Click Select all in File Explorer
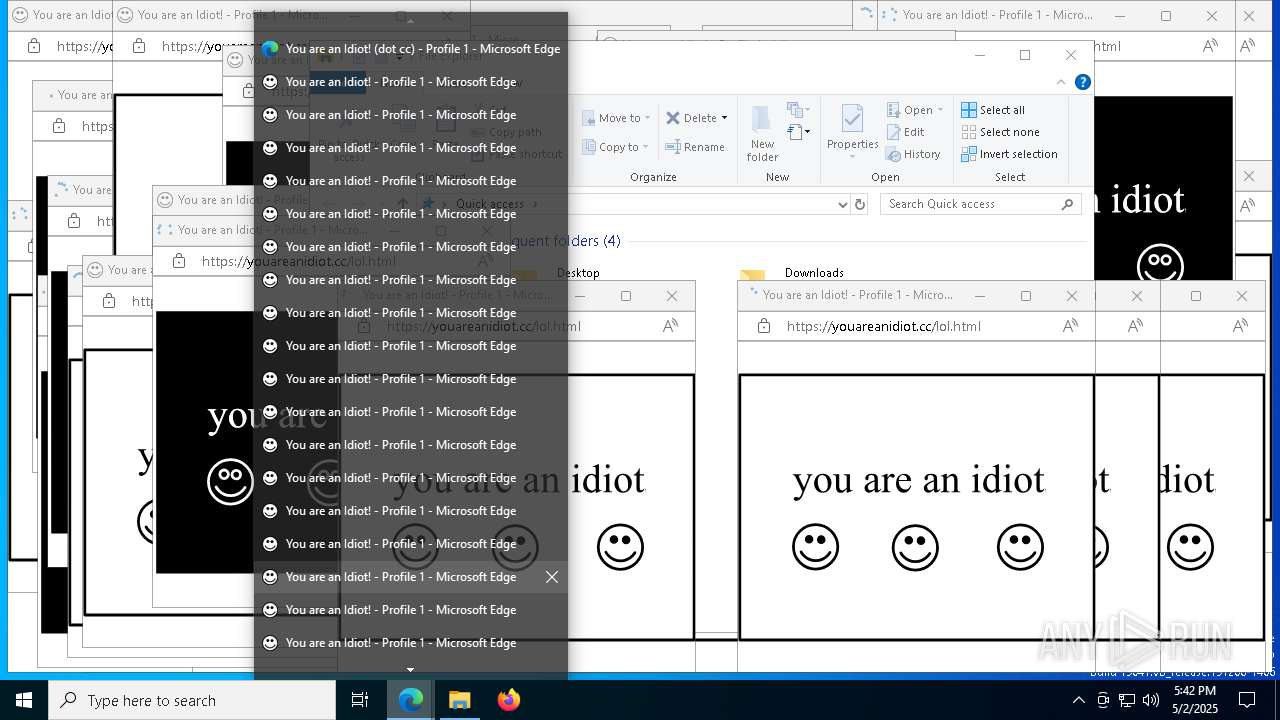 click(x=993, y=110)
